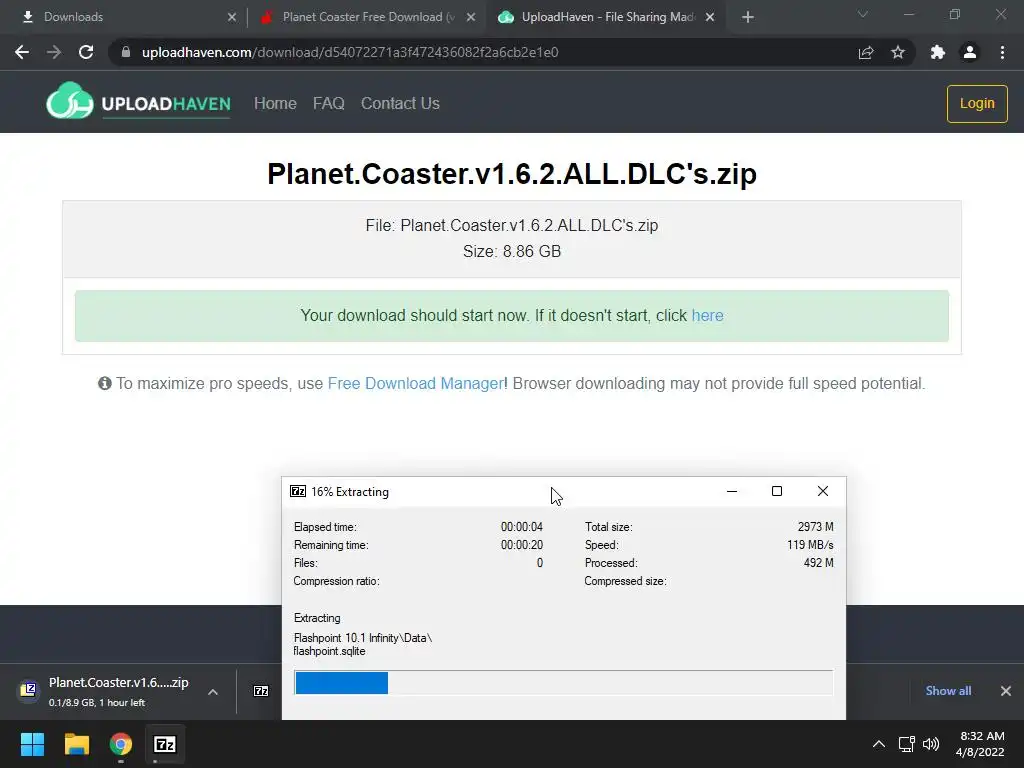Open the FAQ navigation link
This screenshot has width=1024, height=768.
tap(328, 103)
